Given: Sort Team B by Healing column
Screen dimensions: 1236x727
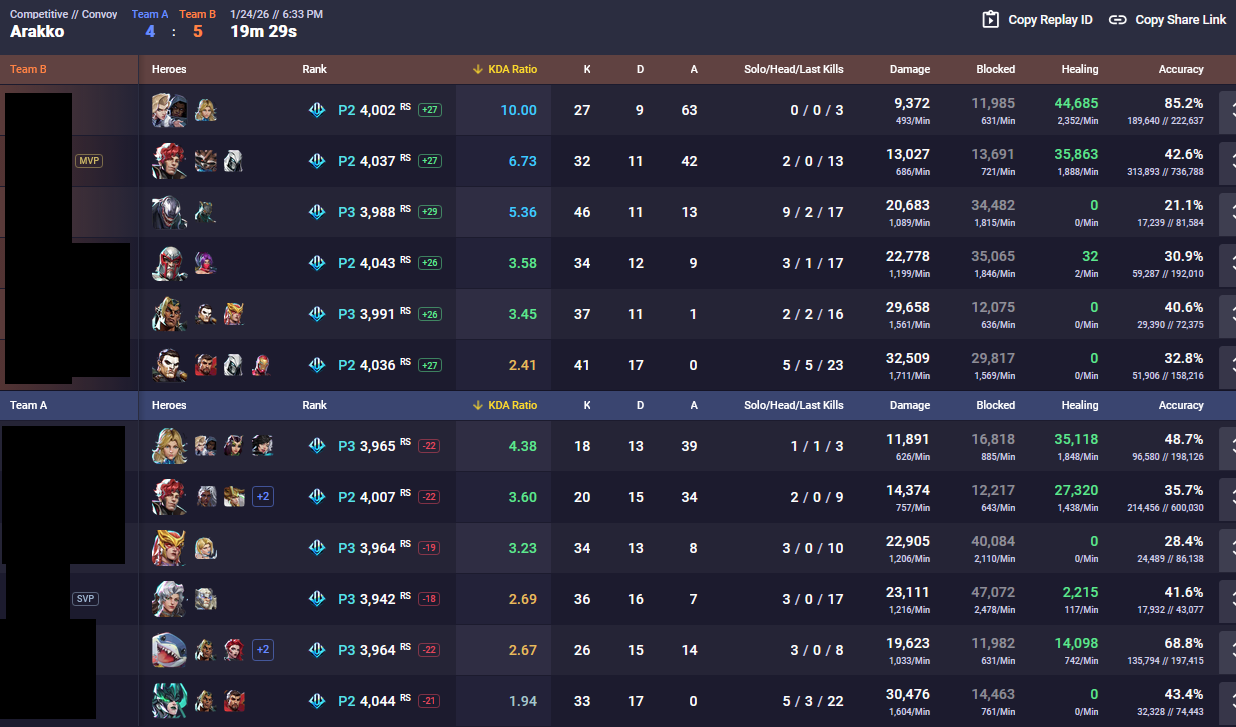Looking at the screenshot, I should 1080,69.
